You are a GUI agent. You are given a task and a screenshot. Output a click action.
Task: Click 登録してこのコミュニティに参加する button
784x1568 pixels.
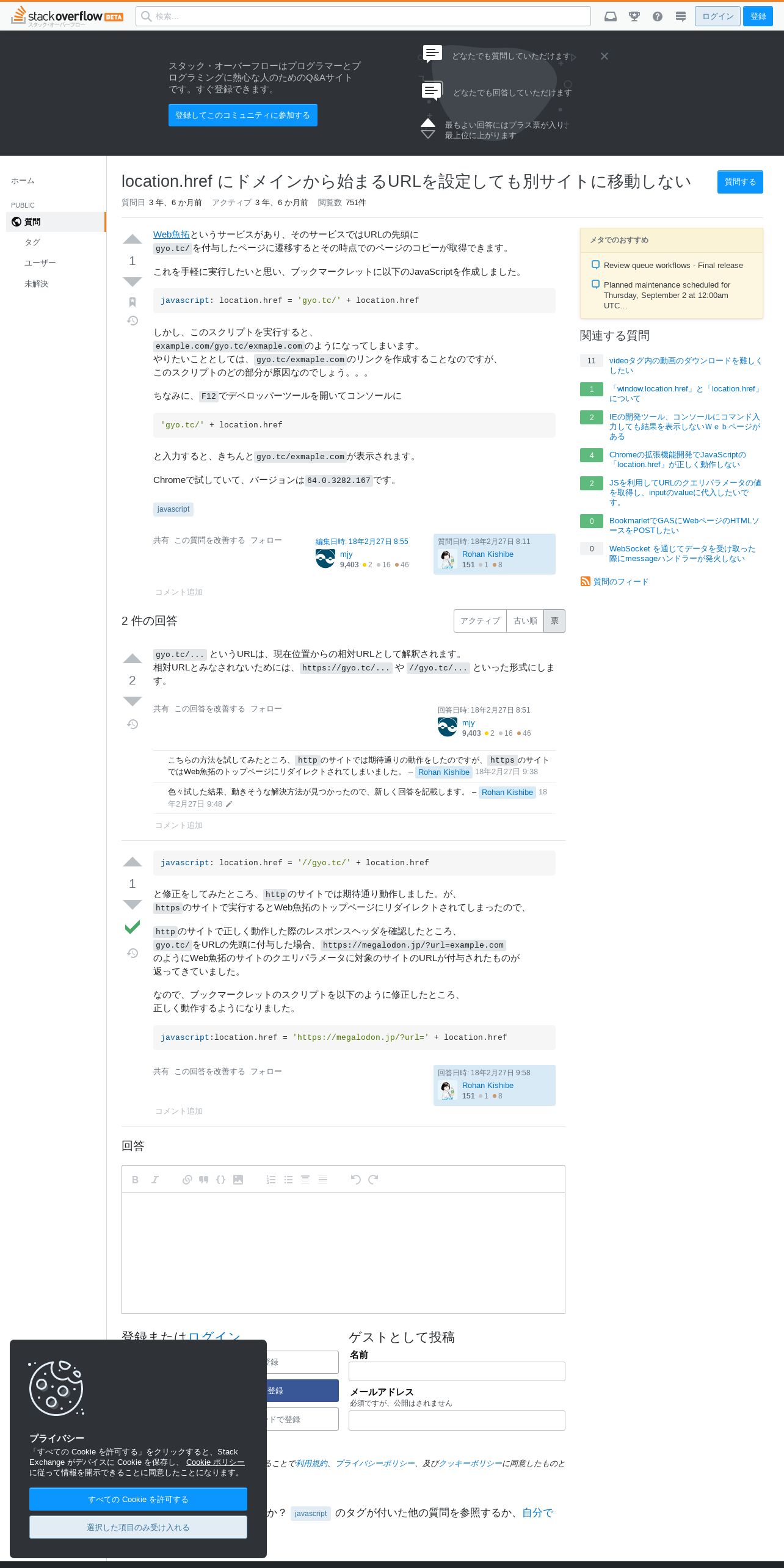[x=242, y=115]
